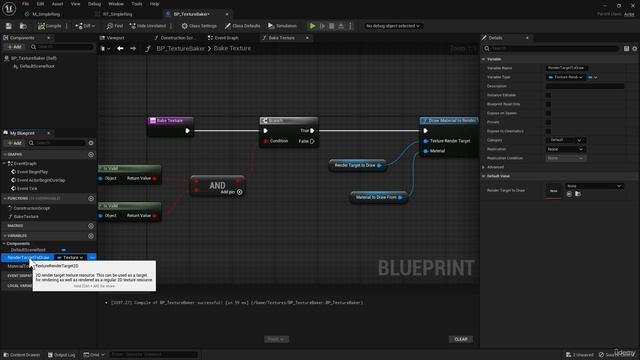Image resolution: width=640 pixels, height=360 pixels.
Task: Select Event BeginPlay in graph list
Action: tap(32, 172)
